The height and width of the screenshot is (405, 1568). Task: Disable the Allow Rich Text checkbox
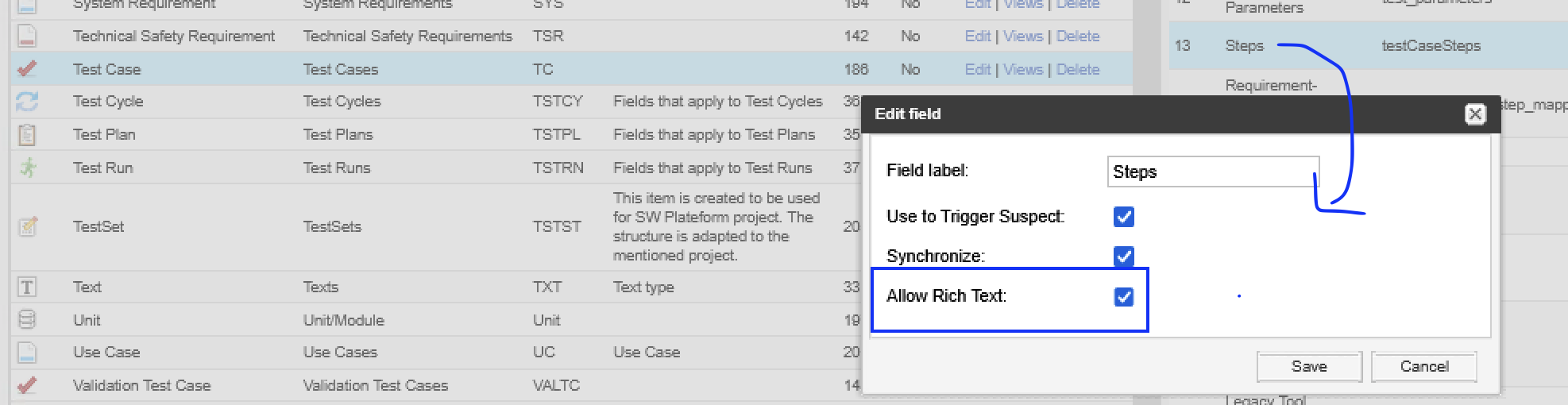1124,297
